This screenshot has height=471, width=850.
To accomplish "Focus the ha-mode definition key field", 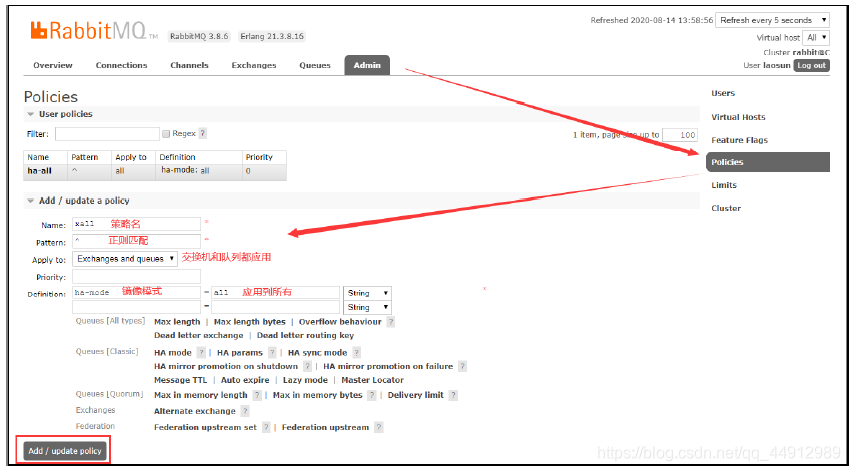I will (x=137, y=293).
